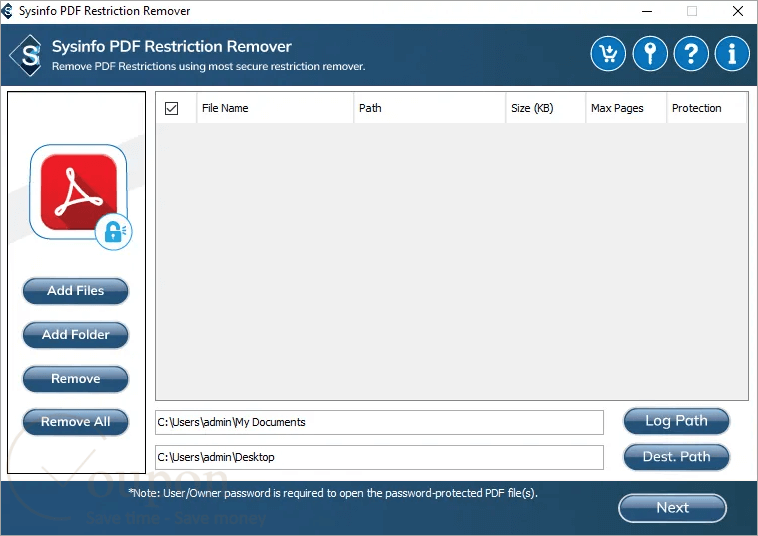758x536 pixels.
Task: Click the red PDF unlock image
Action: (x=80, y=196)
